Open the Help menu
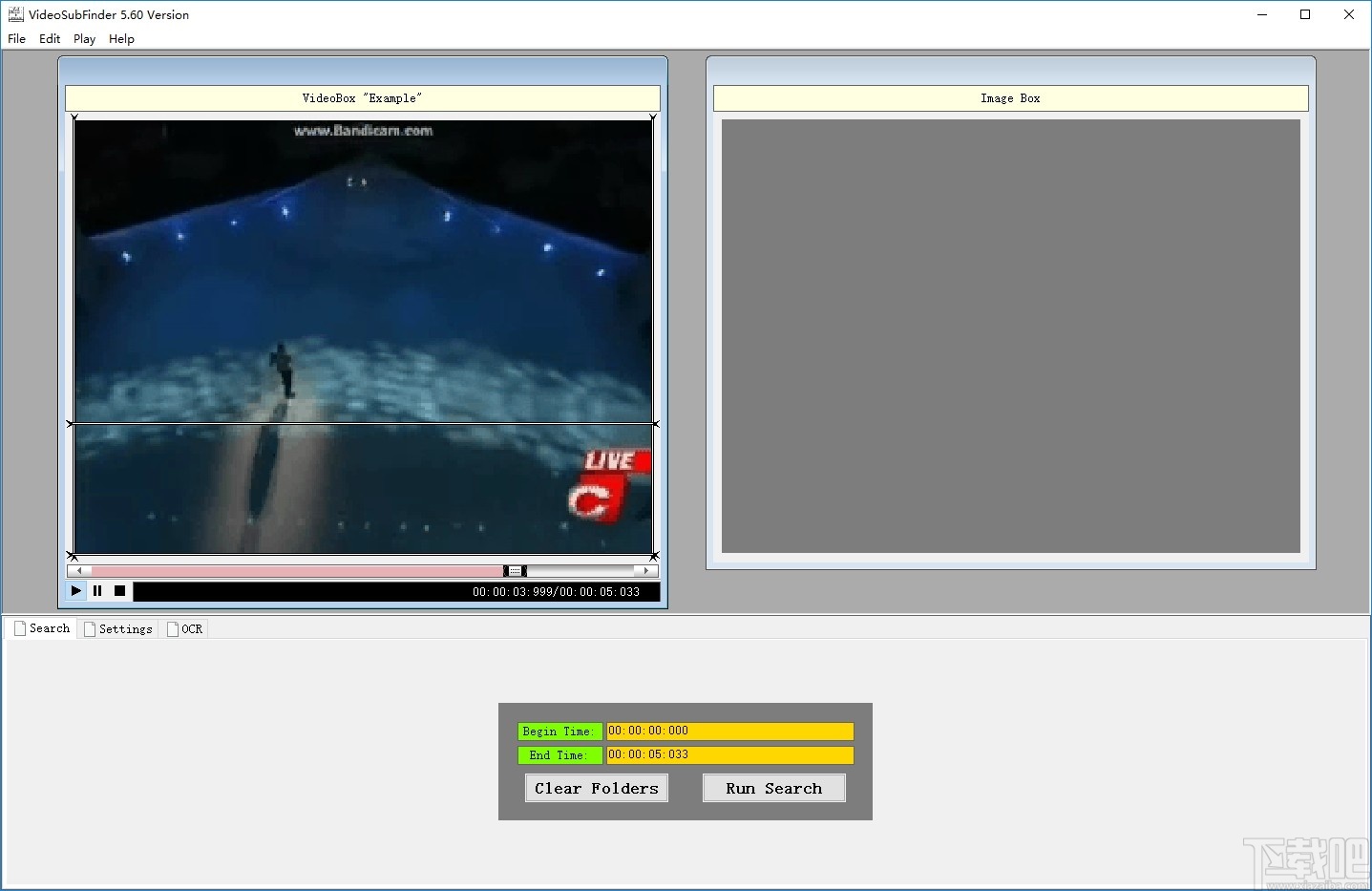 [121, 39]
